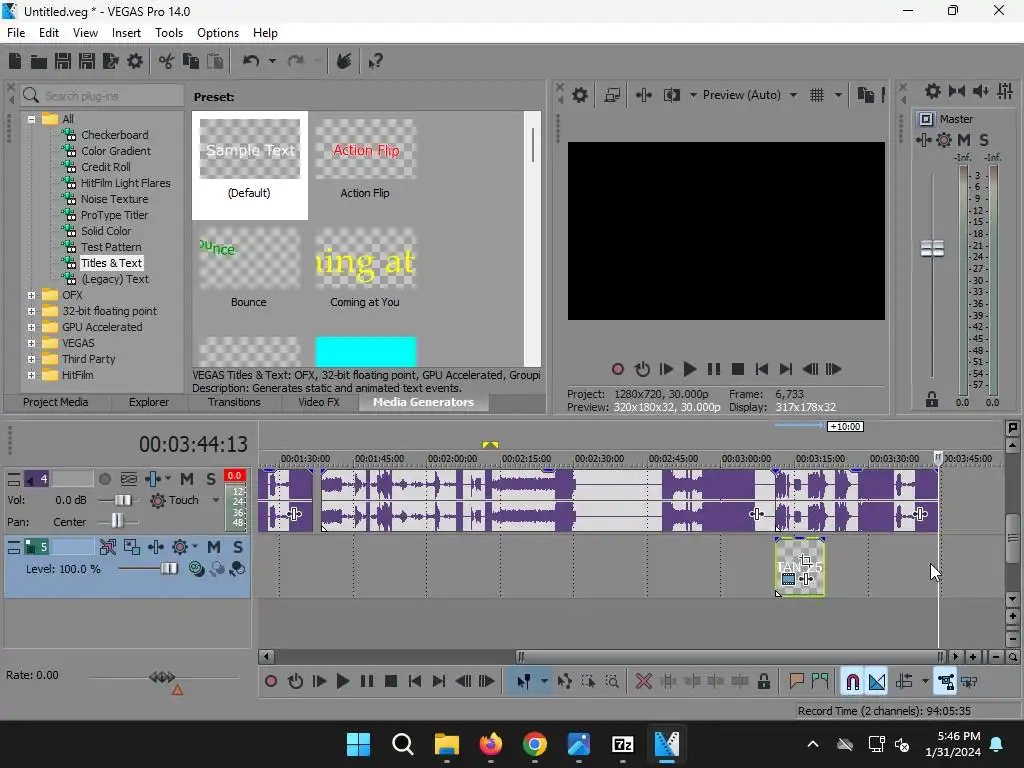Viewport: 1024px width, 768px height.
Task: Open Undo history dropdown arrow
Action: point(272,61)
